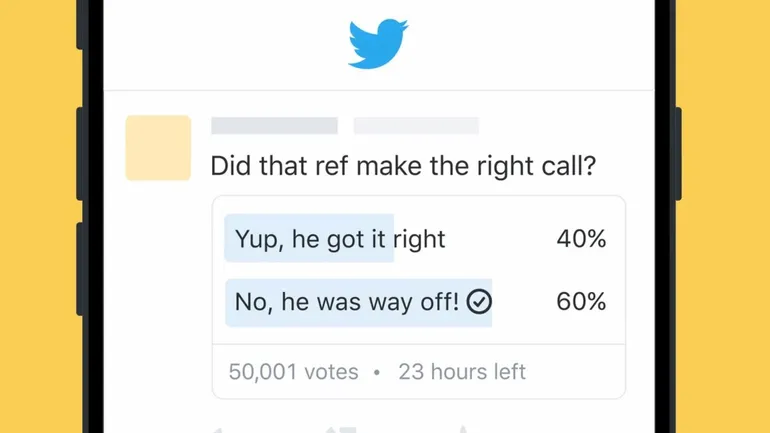This screenshot has height=433, width=770.
Task: Flip the phone's mute switch at top left
Action: click(80, 25)
